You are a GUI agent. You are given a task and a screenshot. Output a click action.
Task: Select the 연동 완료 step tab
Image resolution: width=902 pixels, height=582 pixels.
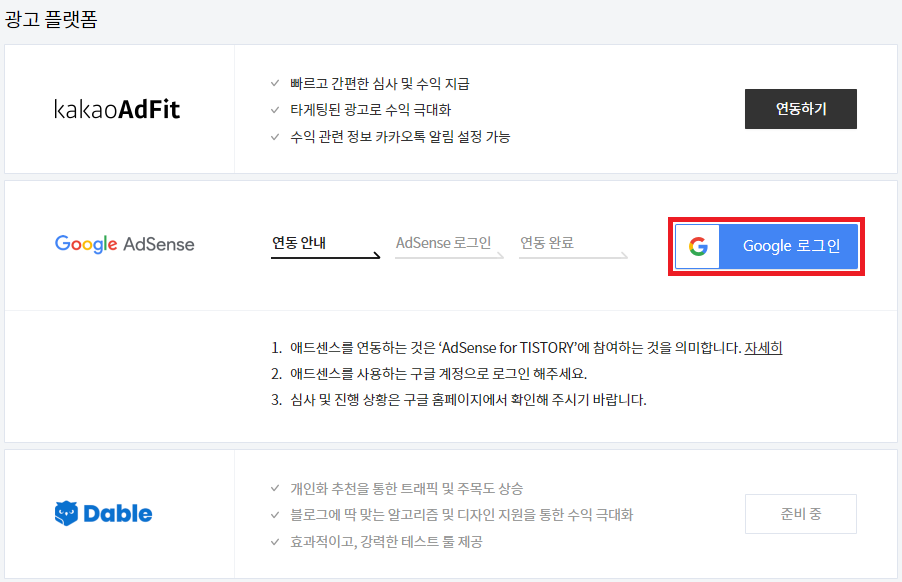click(x=573, y=246)
